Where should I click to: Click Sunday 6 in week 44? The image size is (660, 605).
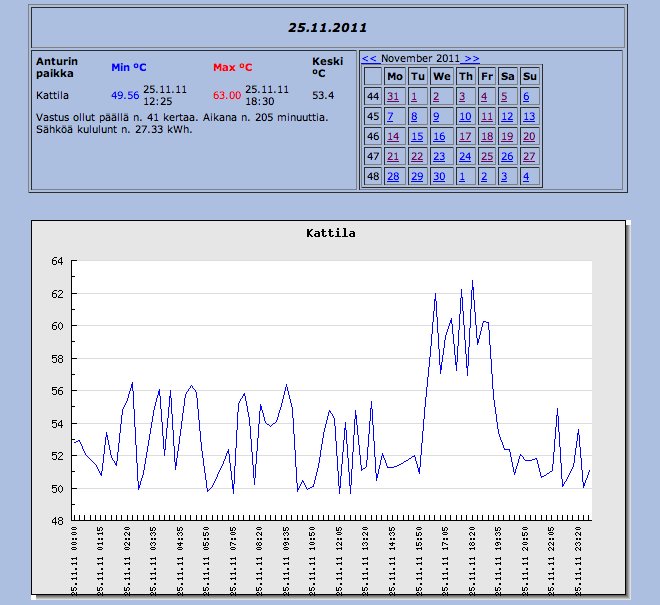click(528, 97)
